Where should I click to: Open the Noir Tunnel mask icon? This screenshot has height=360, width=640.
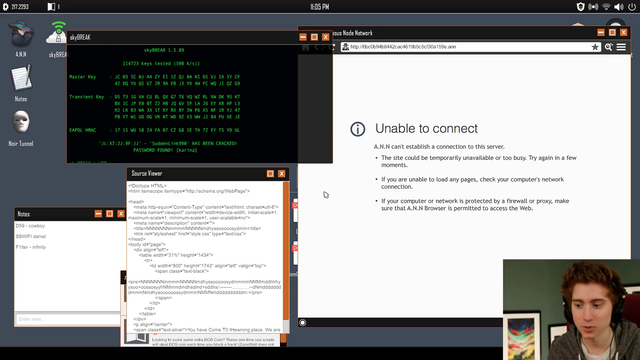[x=21, y=122]
